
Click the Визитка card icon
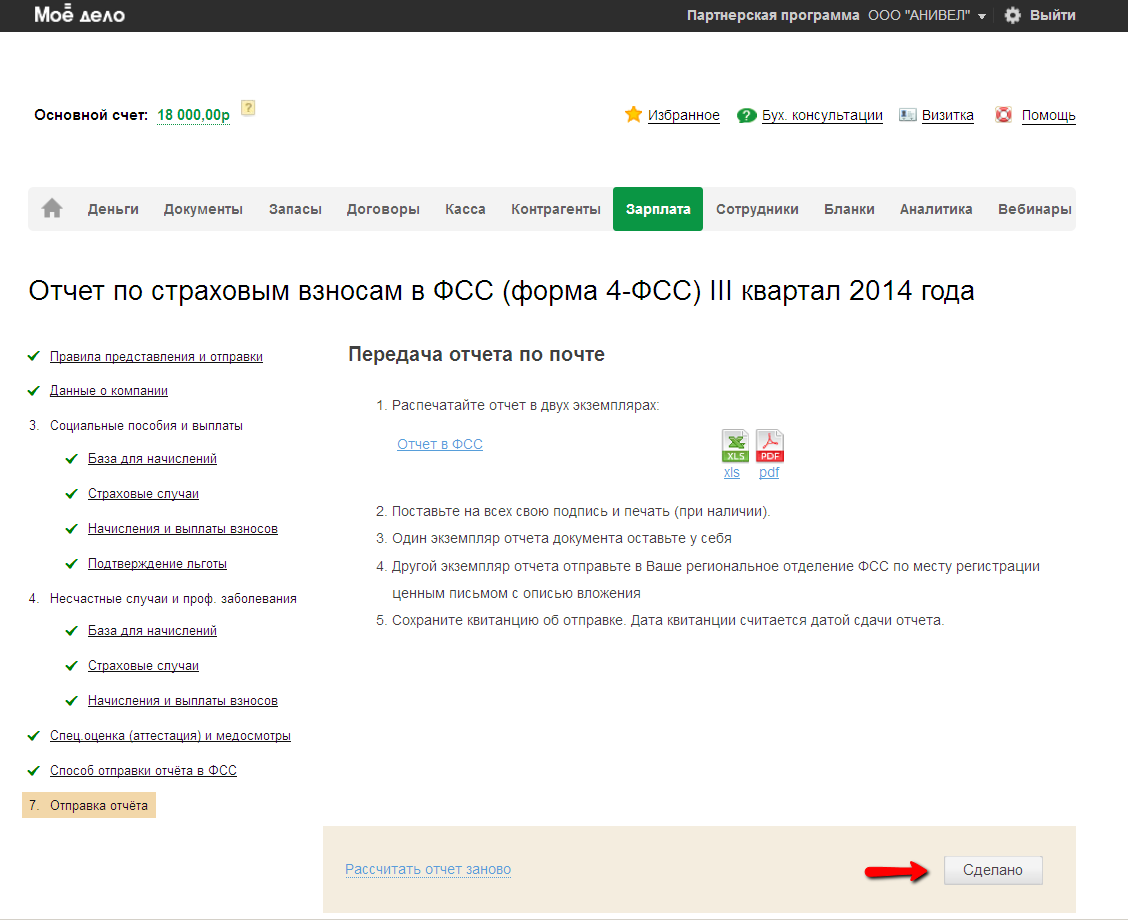click(x=908, y=115)
